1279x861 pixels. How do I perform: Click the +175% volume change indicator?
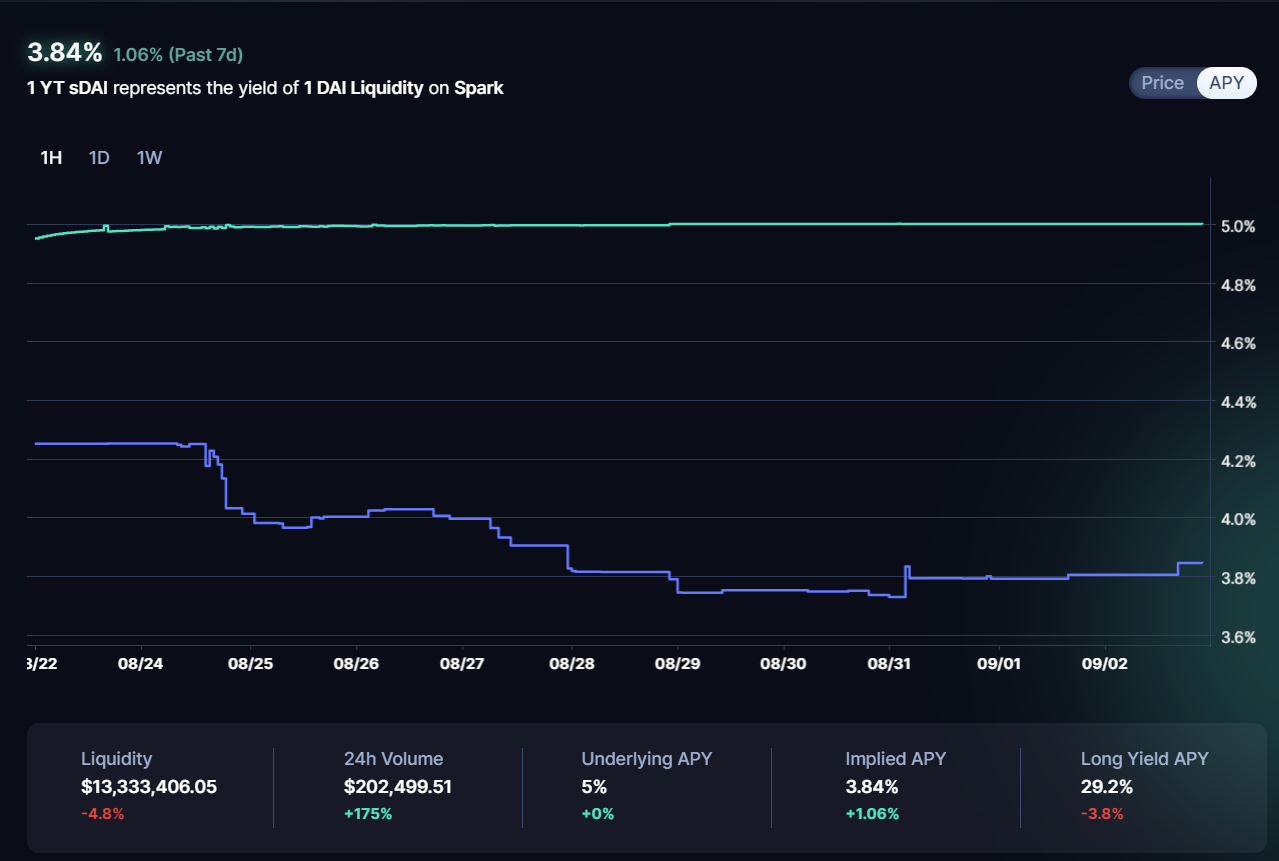[368, 814]
